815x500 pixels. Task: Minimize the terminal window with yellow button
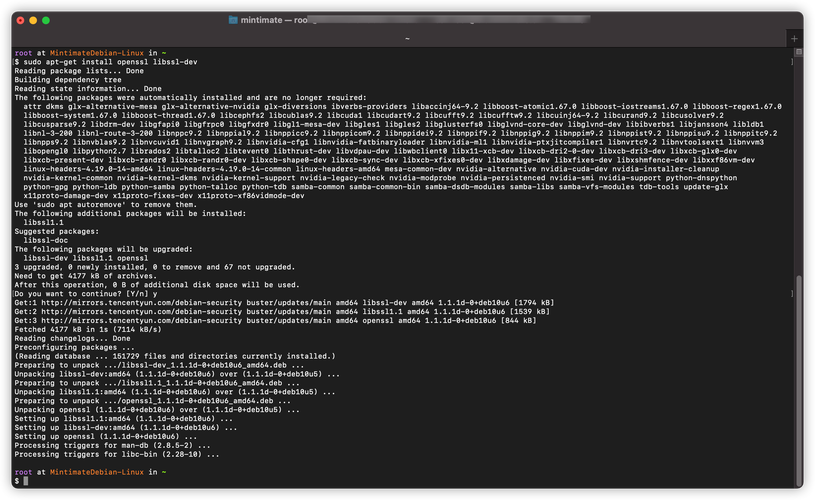[x=33, y=20]
